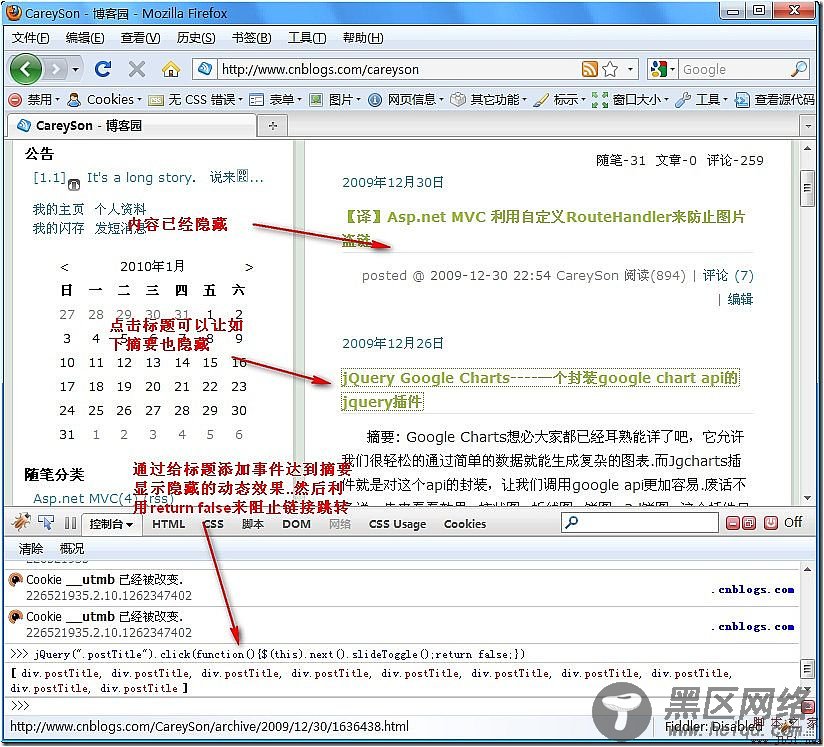Open the 其它功能 toolbar dropdown

click(x=489, y=99)
